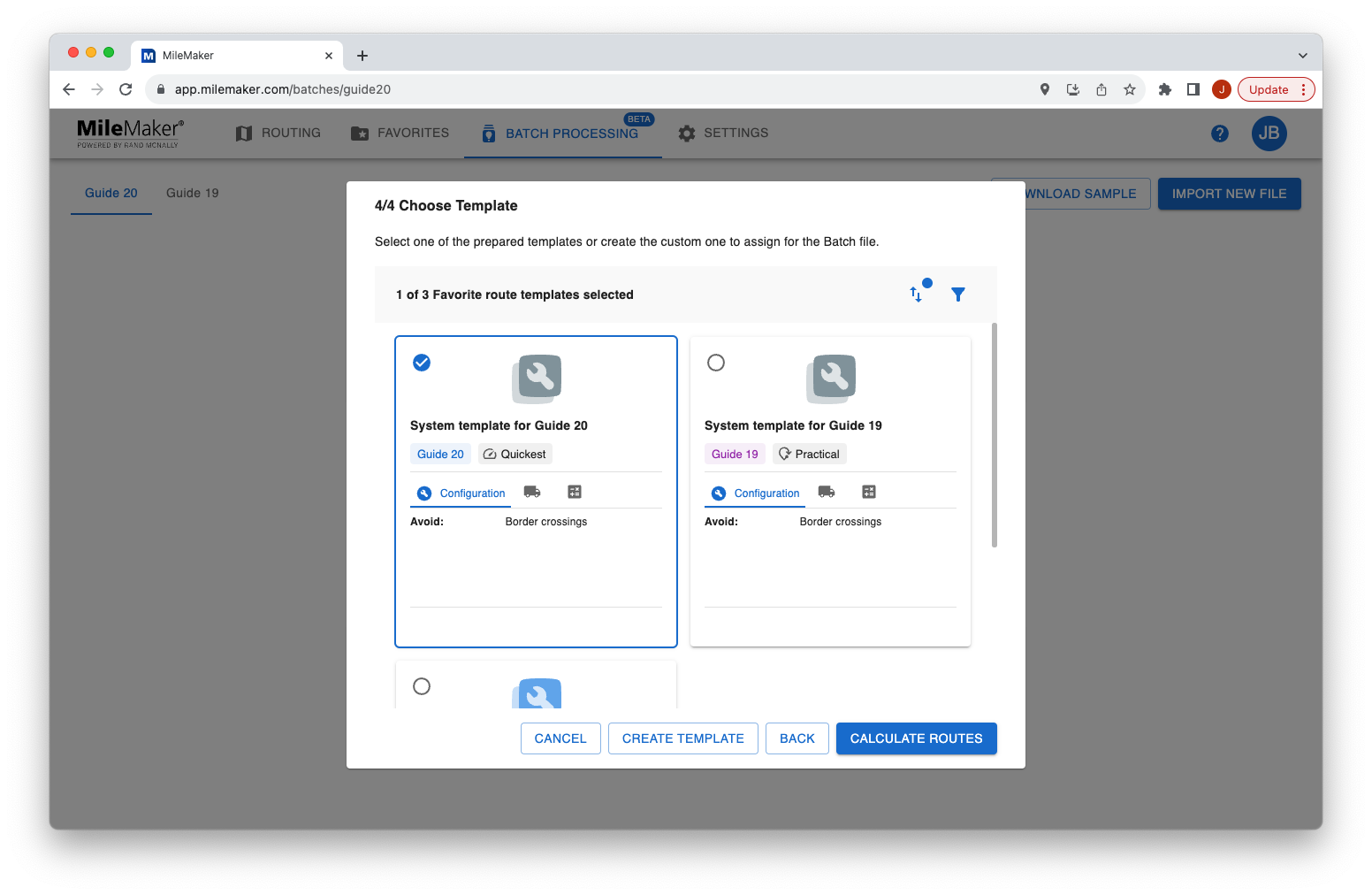Open calculator tab in Guide 19 template

(869, 492)
